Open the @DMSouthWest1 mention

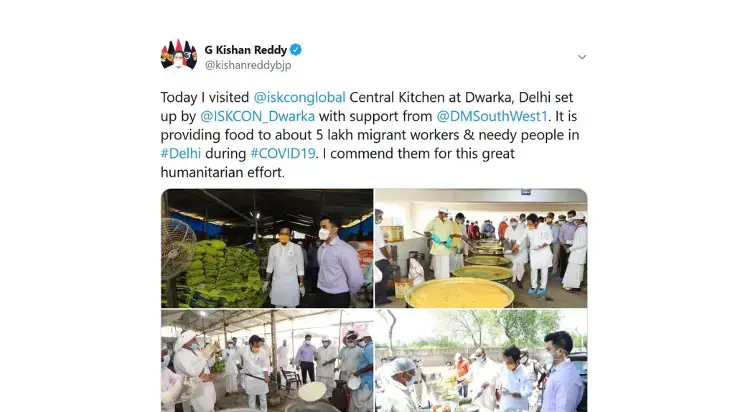pos(492,116)
